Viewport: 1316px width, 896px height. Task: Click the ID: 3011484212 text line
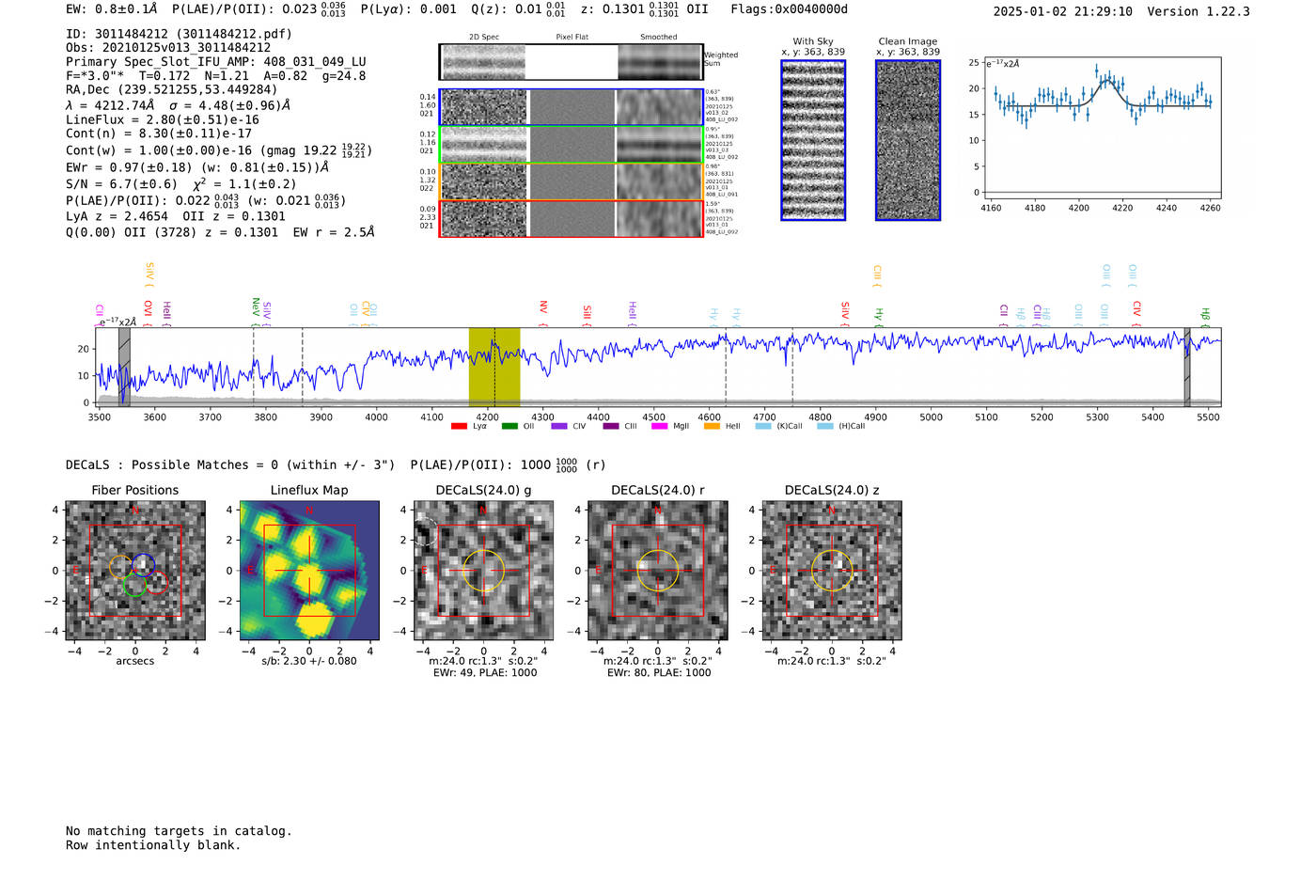[x=179, y=34]
